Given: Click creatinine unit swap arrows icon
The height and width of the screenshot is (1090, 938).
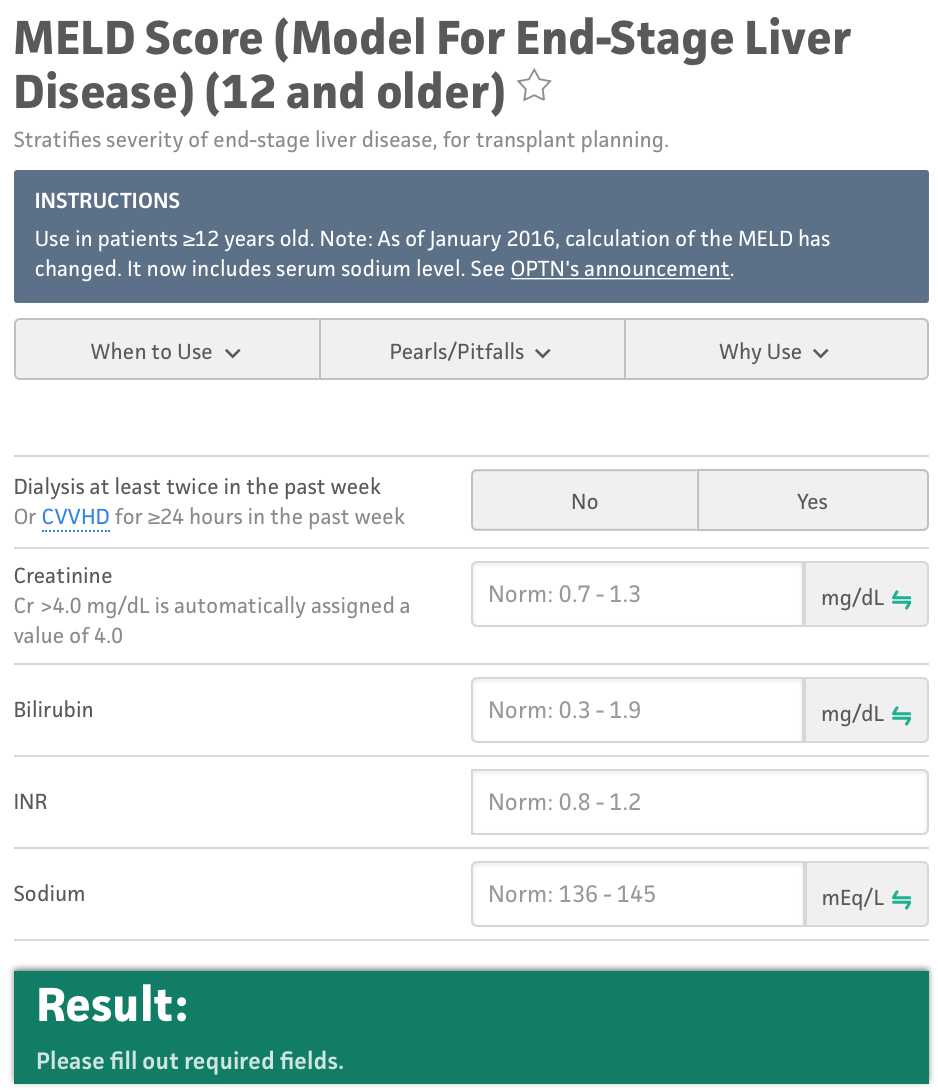Looking at the screenshot, I should [902, 600].
